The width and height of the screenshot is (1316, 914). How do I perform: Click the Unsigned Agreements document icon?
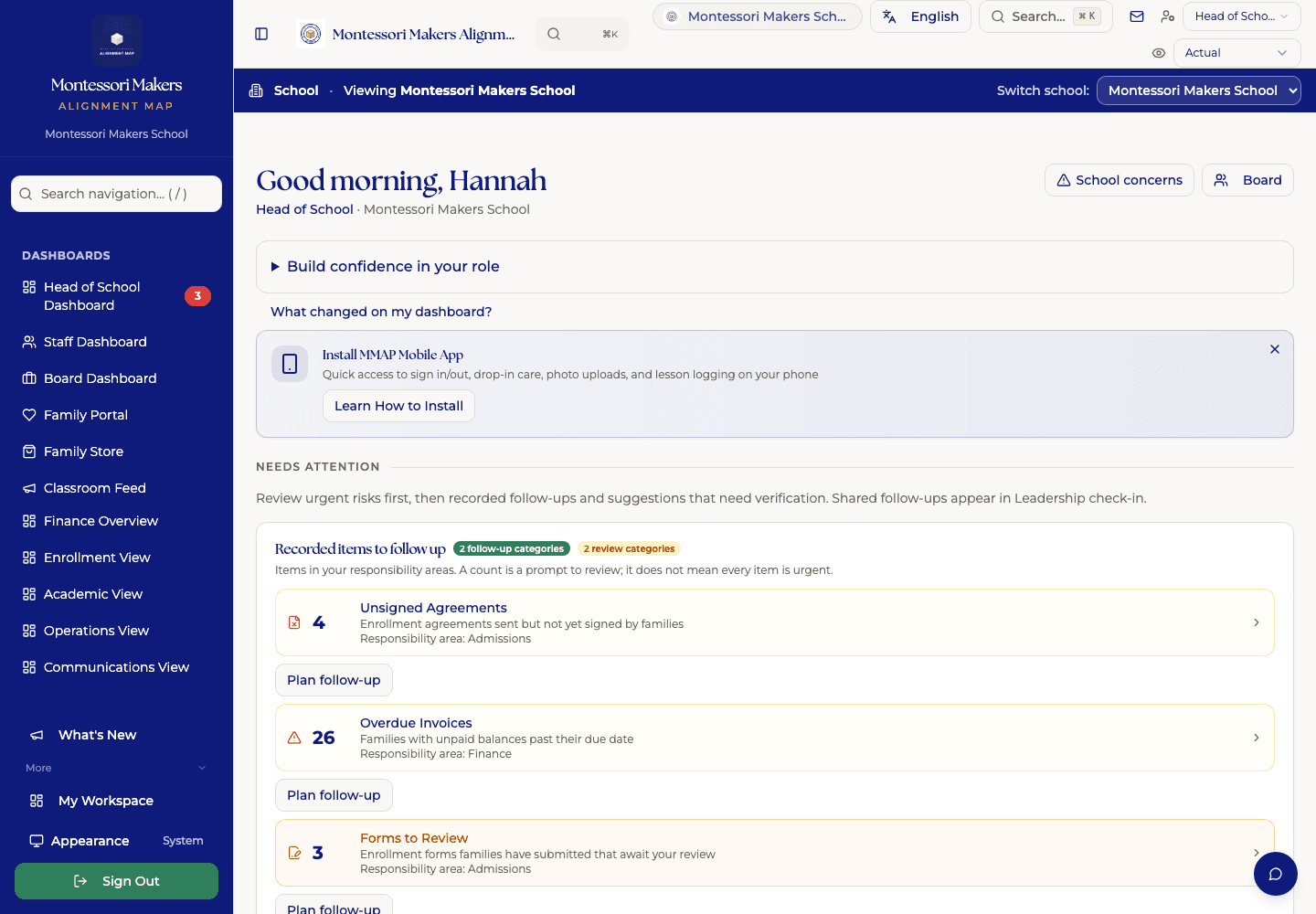click(x=294, y=622)
